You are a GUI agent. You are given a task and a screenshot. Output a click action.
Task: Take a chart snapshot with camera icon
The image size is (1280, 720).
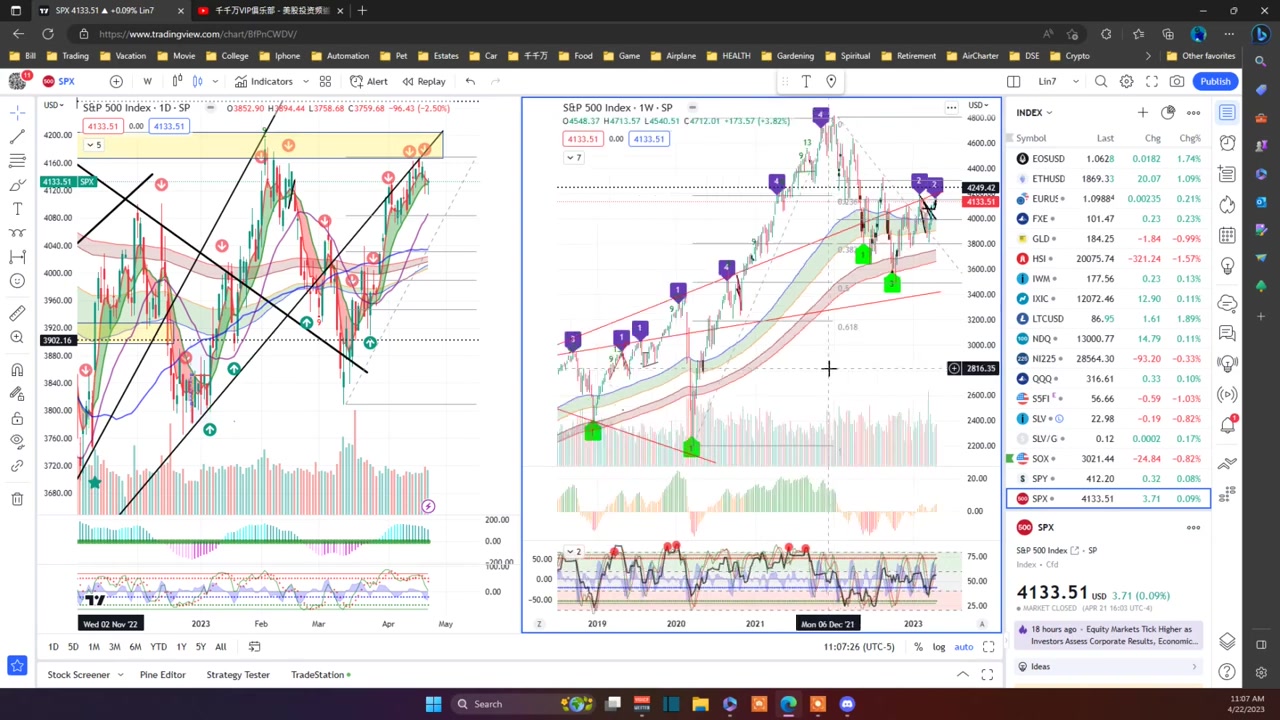click(x=1177, y=81)
